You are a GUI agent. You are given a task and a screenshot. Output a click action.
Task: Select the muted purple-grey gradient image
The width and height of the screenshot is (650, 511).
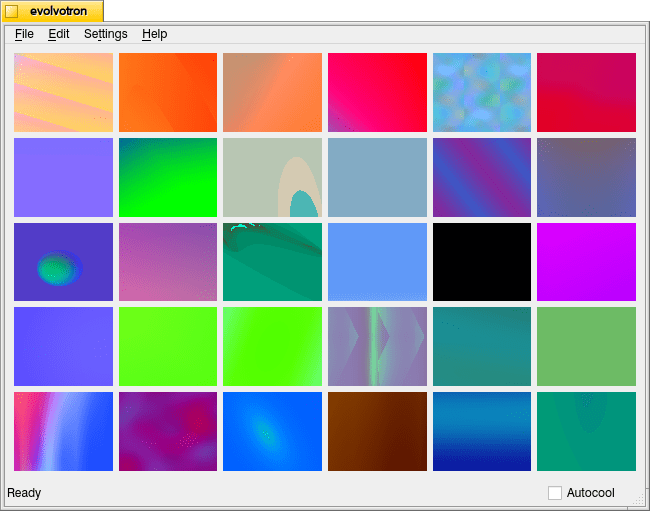coord(586,177)
